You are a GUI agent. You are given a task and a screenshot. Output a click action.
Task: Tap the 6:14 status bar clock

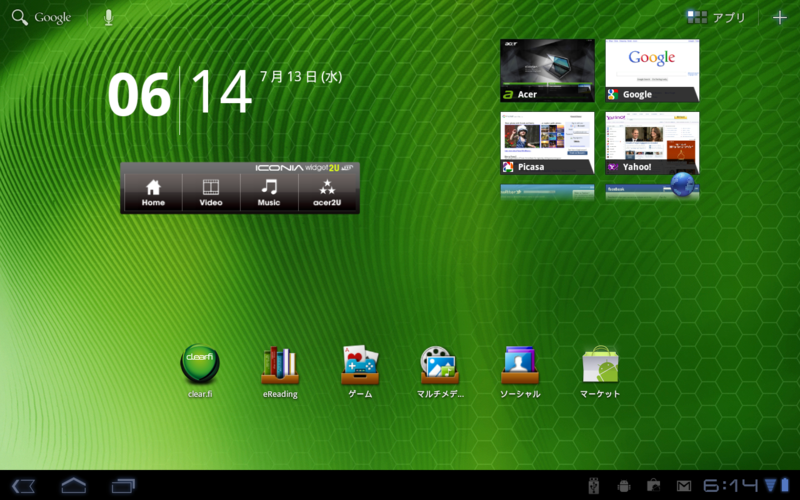tap(731, 485)
